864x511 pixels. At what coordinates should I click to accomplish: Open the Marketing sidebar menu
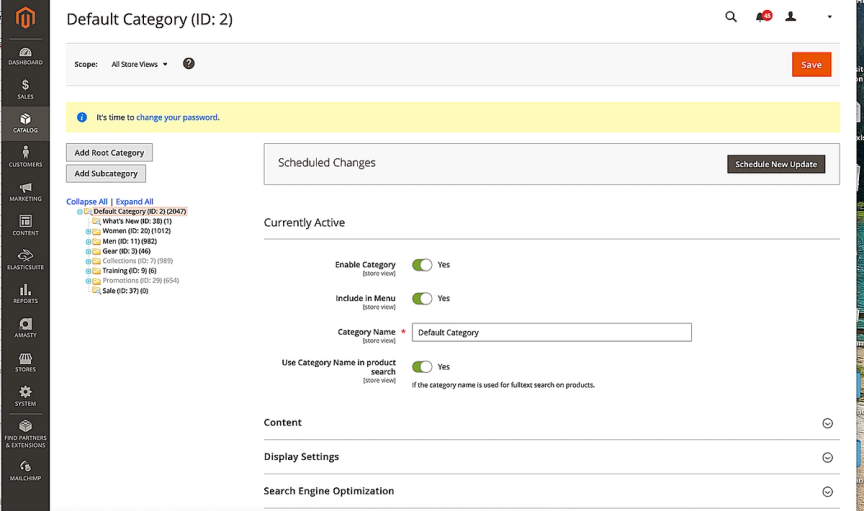(x=25, y=191)
